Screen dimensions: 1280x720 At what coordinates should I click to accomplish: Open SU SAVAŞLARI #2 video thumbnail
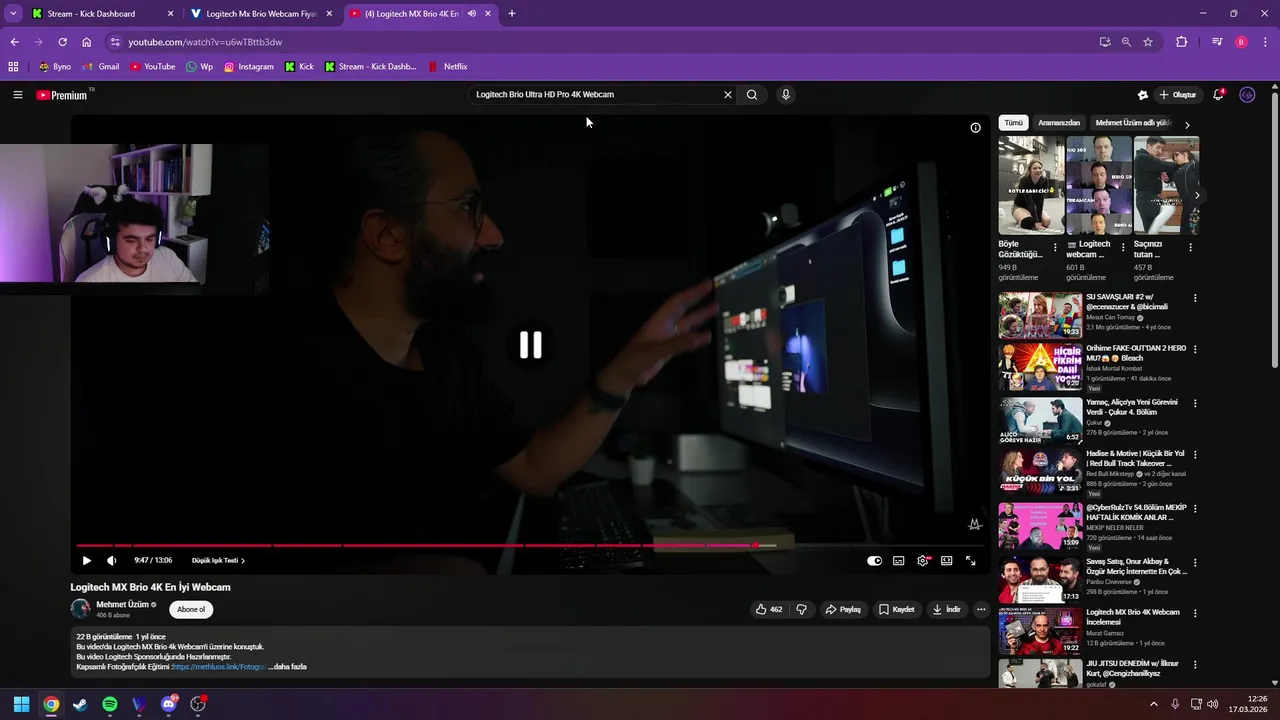[x=1040, y=315]
